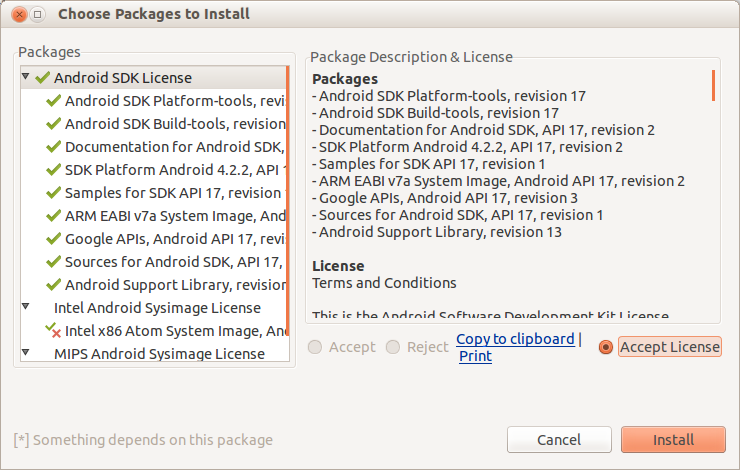Select the Accept radio button
Viewport: 740px width, 470px height.
(x=315, y=347)
